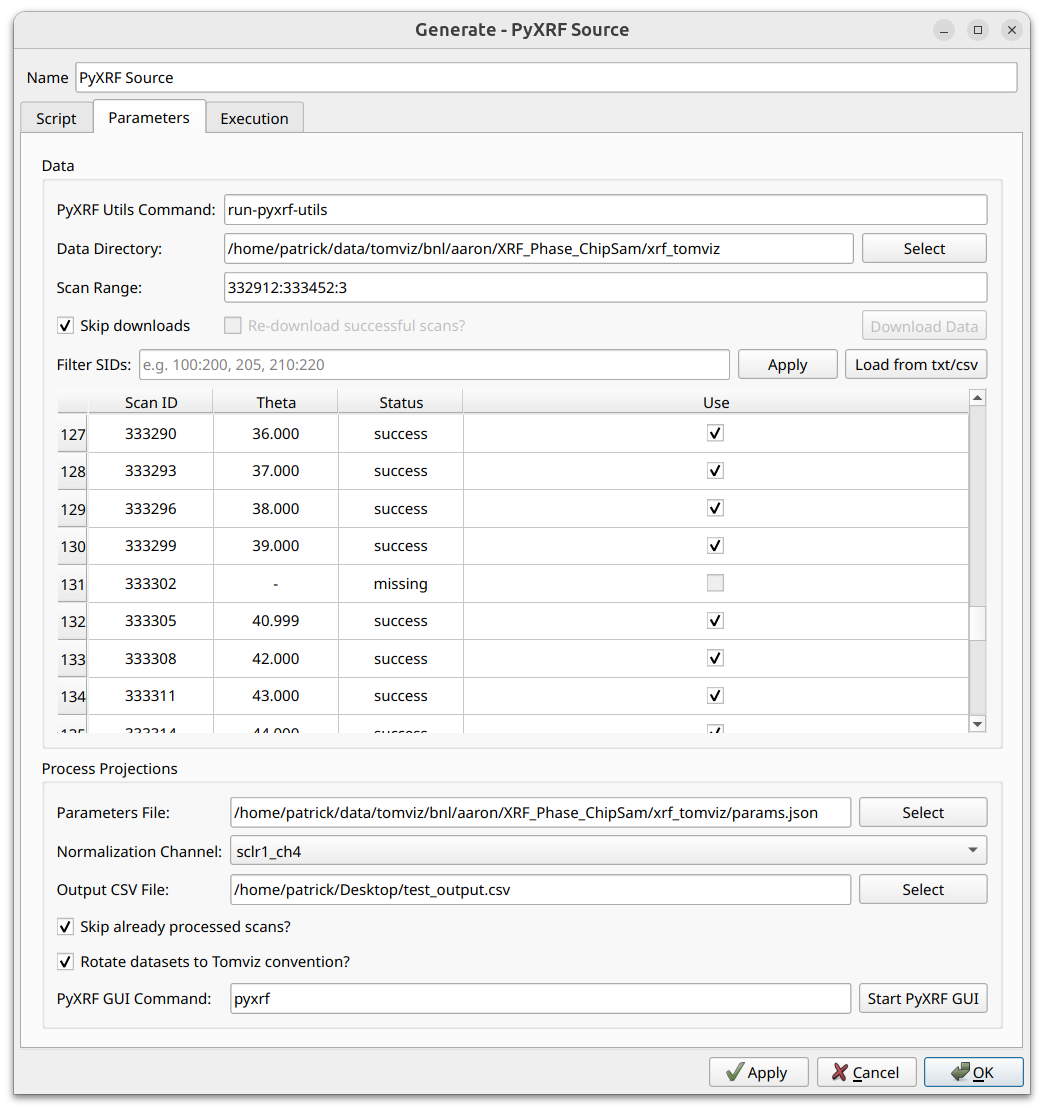Click the Filter SIDs input field
Screen dimensions: 1044x1111
point(434,365)
